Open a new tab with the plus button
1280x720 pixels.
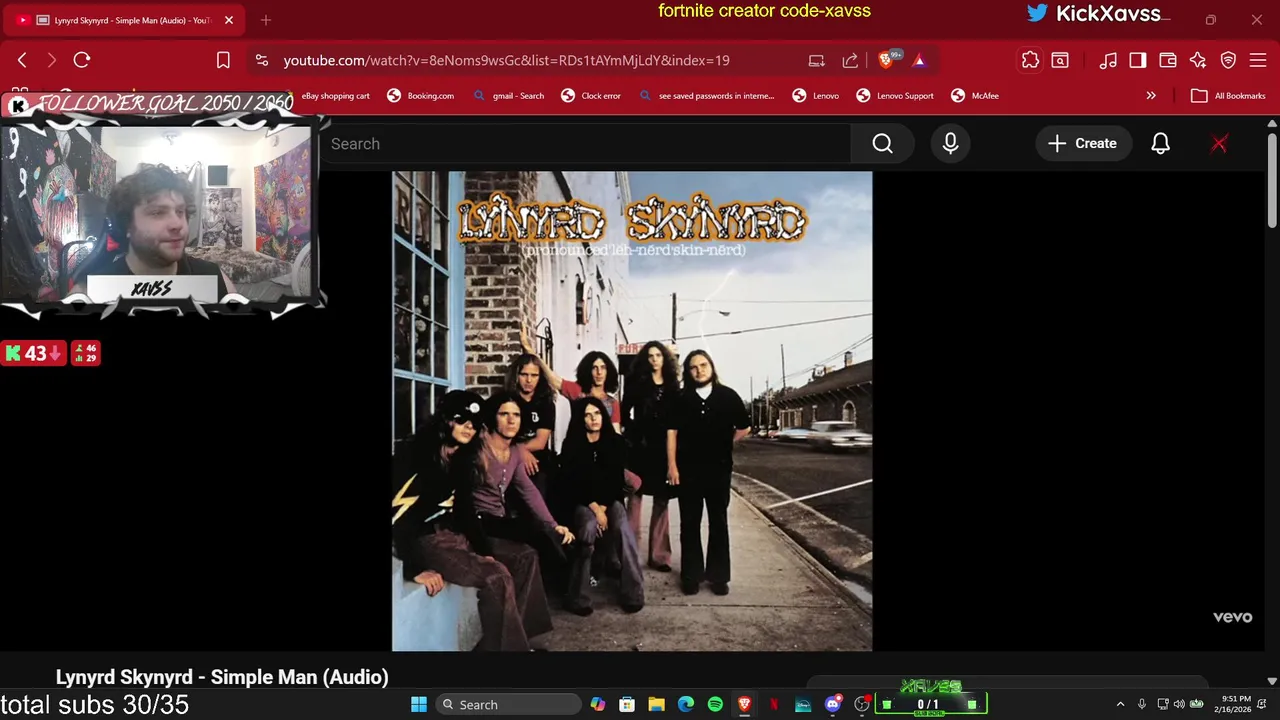pos(266,20)
